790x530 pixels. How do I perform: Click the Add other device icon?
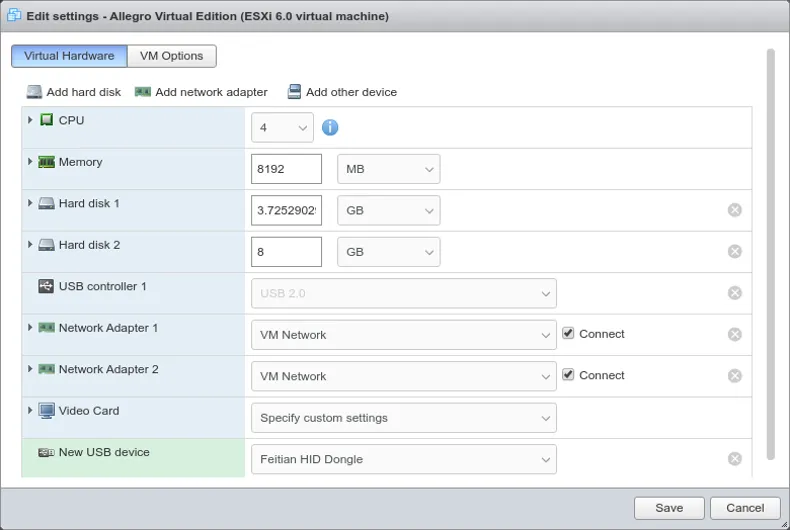(x=294, y=92)
